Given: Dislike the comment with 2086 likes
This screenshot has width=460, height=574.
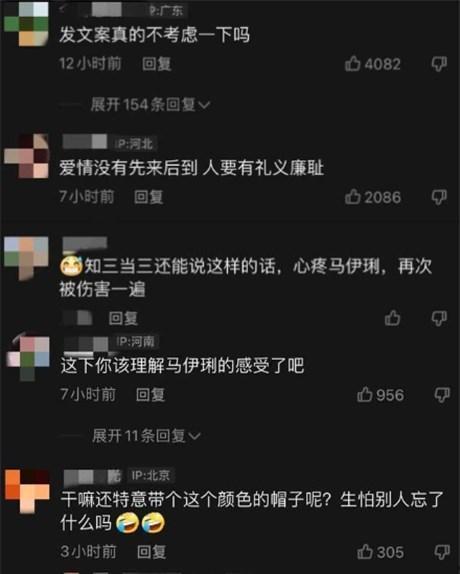Looking at the screenshot, I should (439, 197).
